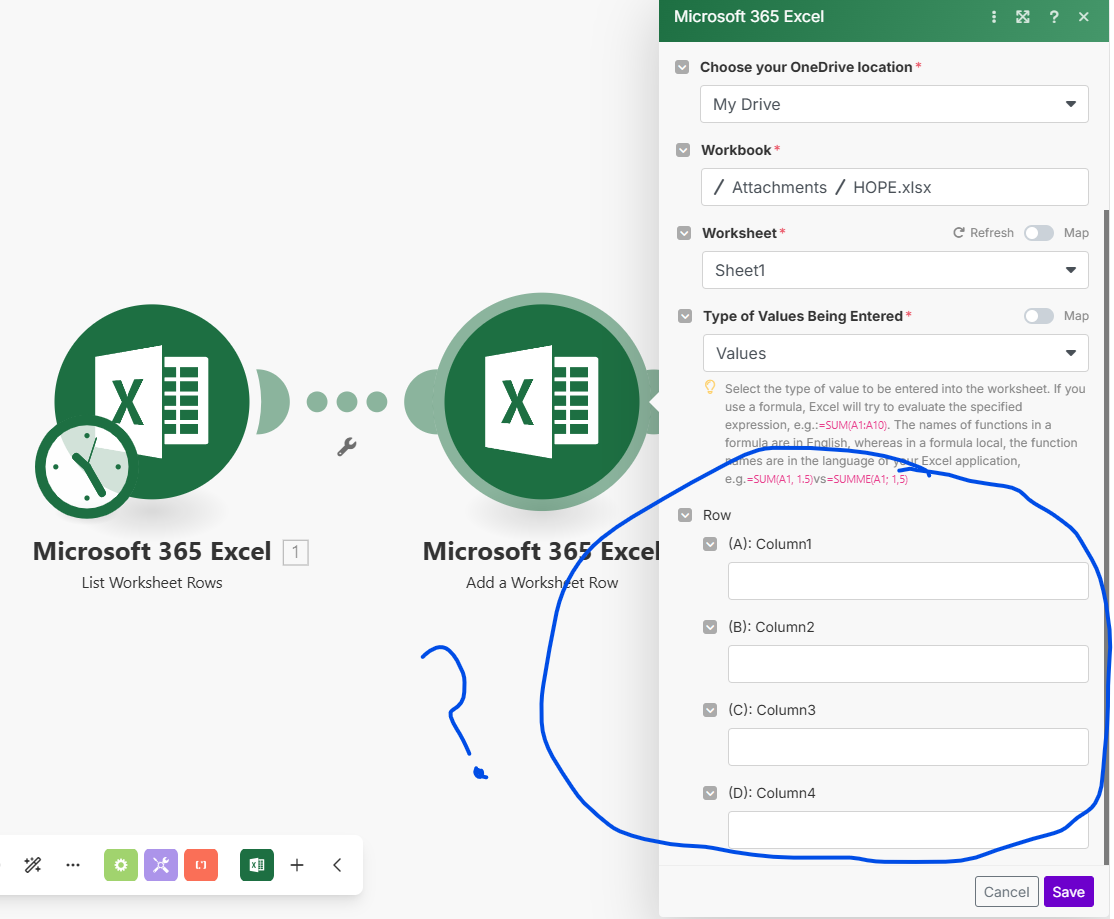Click the Add a Worksheet Row module
The width and height of the screenshot is (1114, 919).
(541, 402)
